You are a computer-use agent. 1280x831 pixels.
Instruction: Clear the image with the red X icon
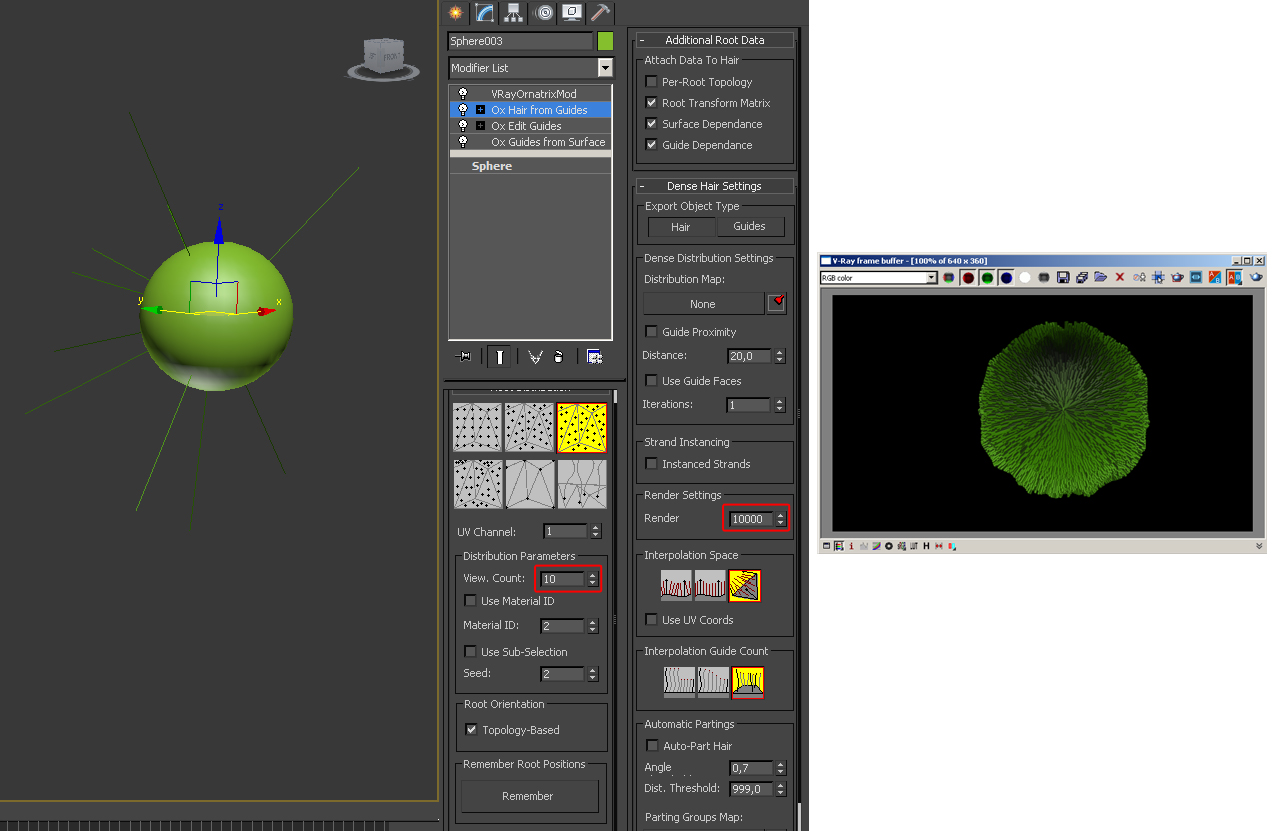coord(1119,277)
